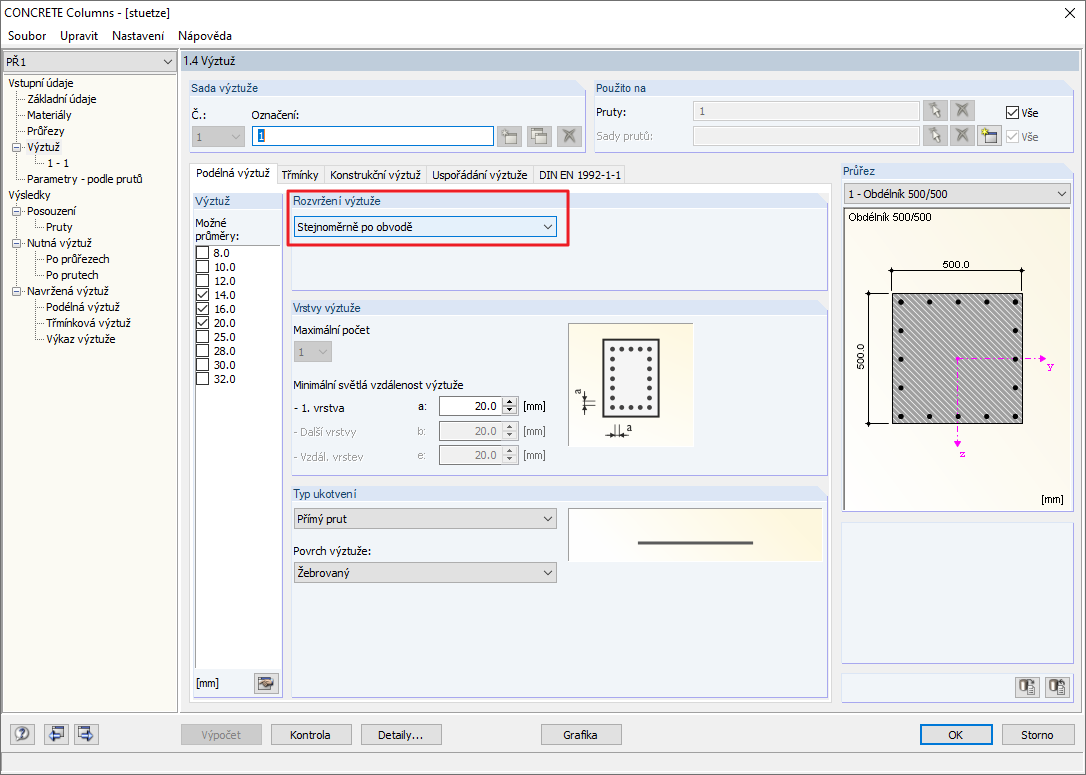Clear selection in Sady prutů row

pos(962,136)
